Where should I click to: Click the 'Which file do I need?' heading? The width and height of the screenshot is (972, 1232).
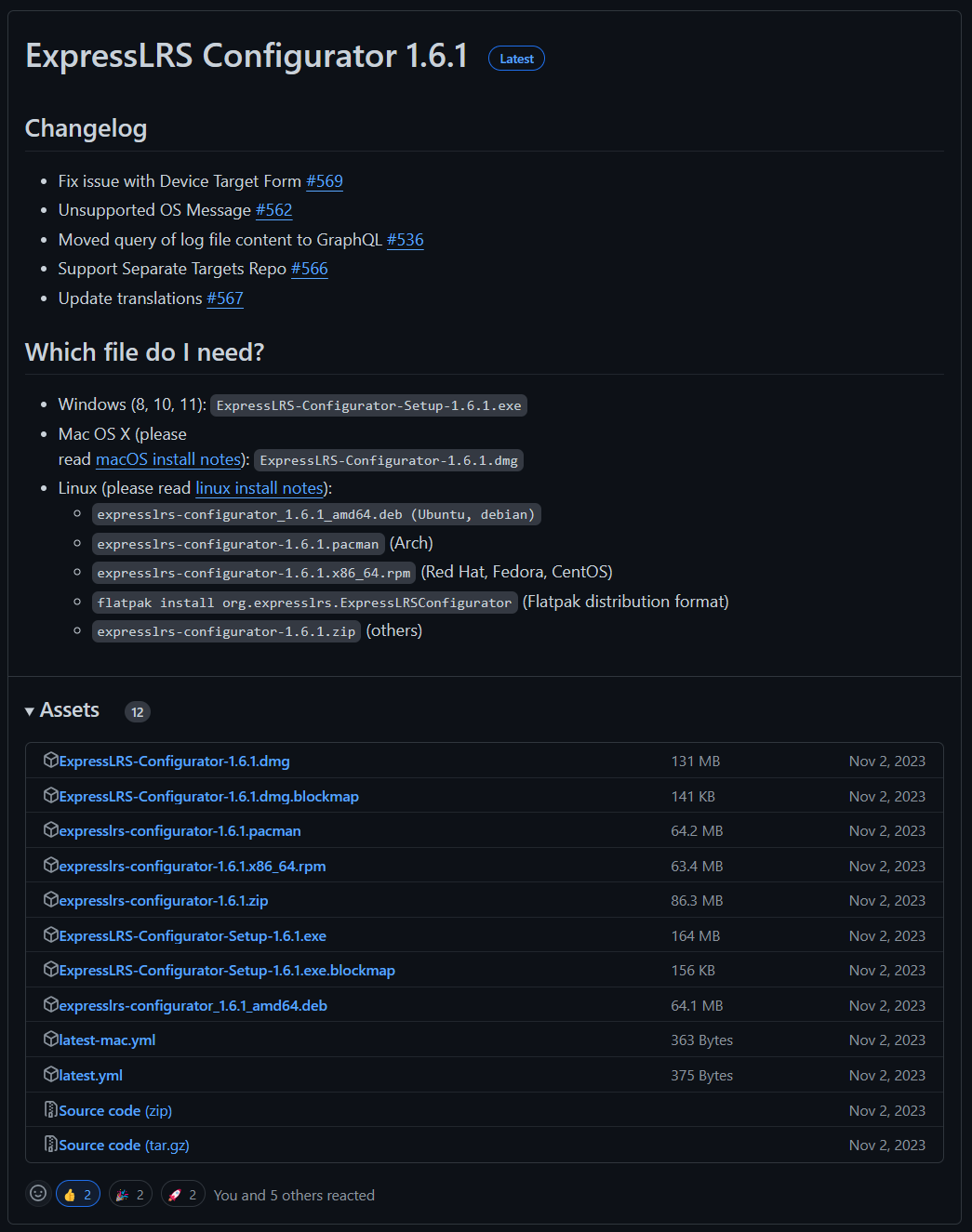pyautogui.click(x=144, y=352)
